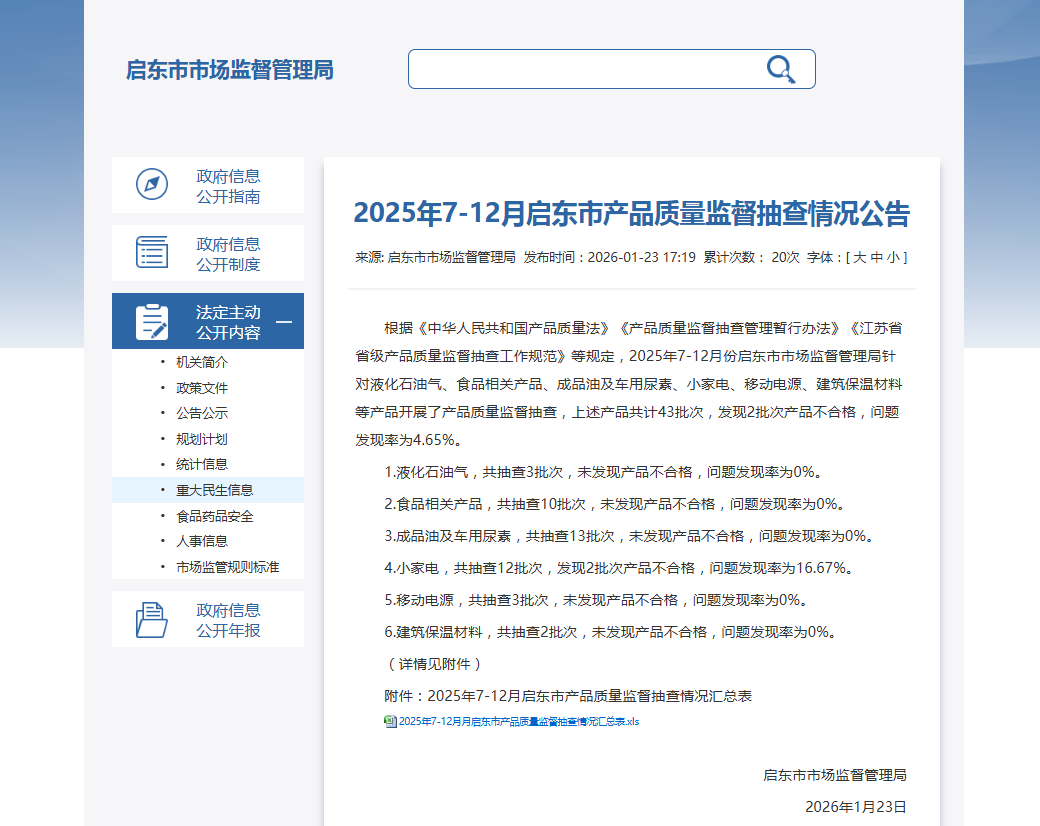
Task: Open 食品药品安全 in the sidebar
Action: click(214, 516)
